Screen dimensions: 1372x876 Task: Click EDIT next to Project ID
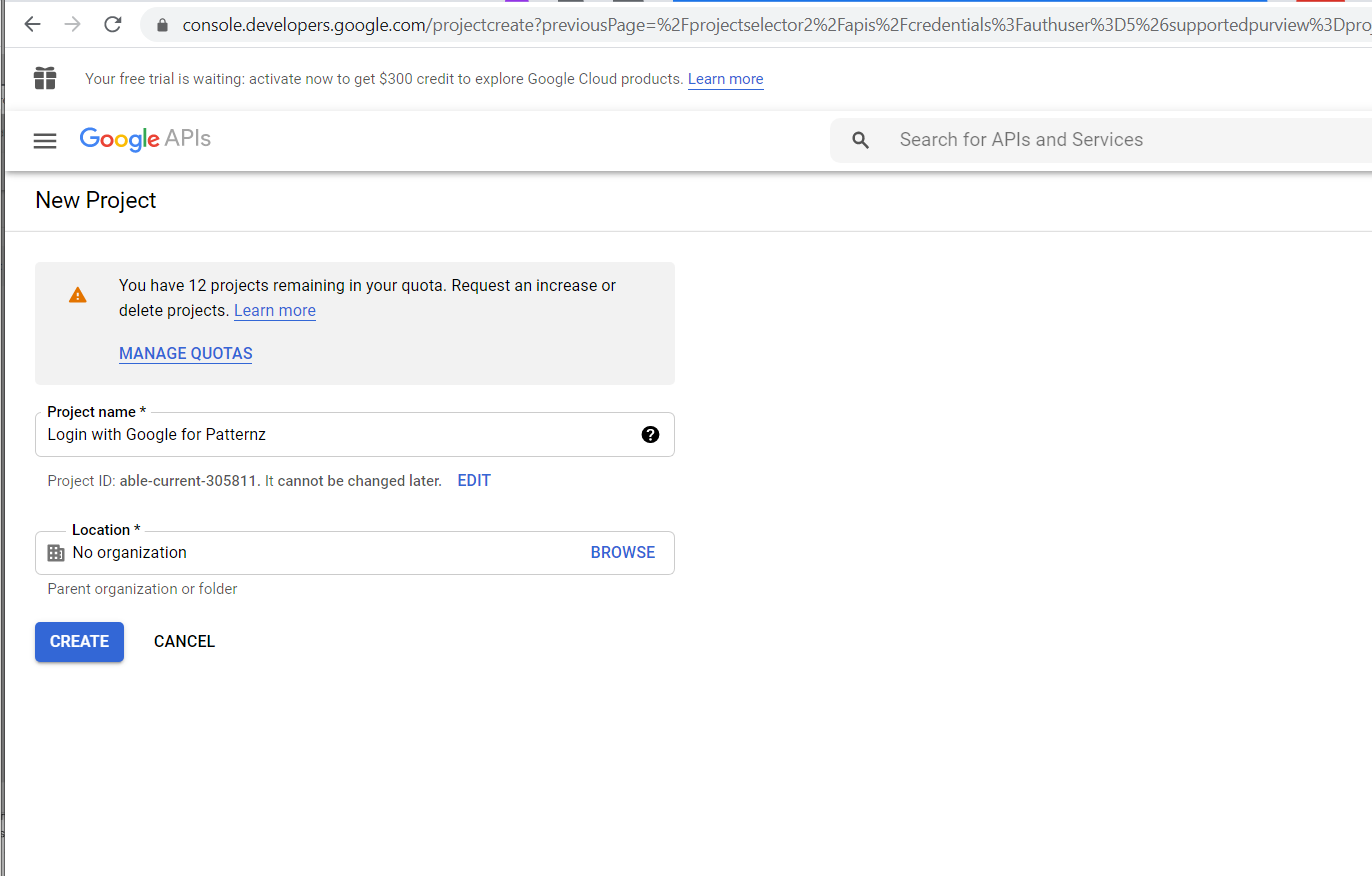point(474,481)
